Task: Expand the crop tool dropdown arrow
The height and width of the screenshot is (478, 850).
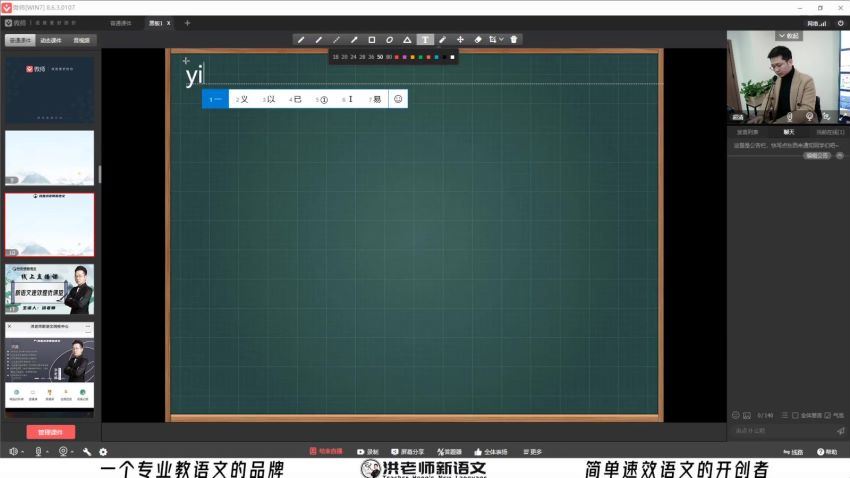Action: click(501, 40)
